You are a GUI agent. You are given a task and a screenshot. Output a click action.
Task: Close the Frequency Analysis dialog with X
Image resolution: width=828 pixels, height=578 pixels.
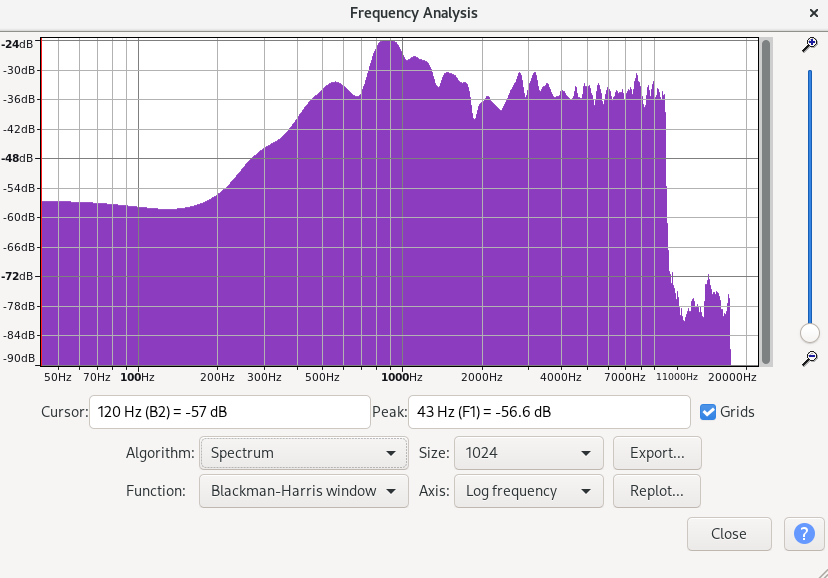814,13
